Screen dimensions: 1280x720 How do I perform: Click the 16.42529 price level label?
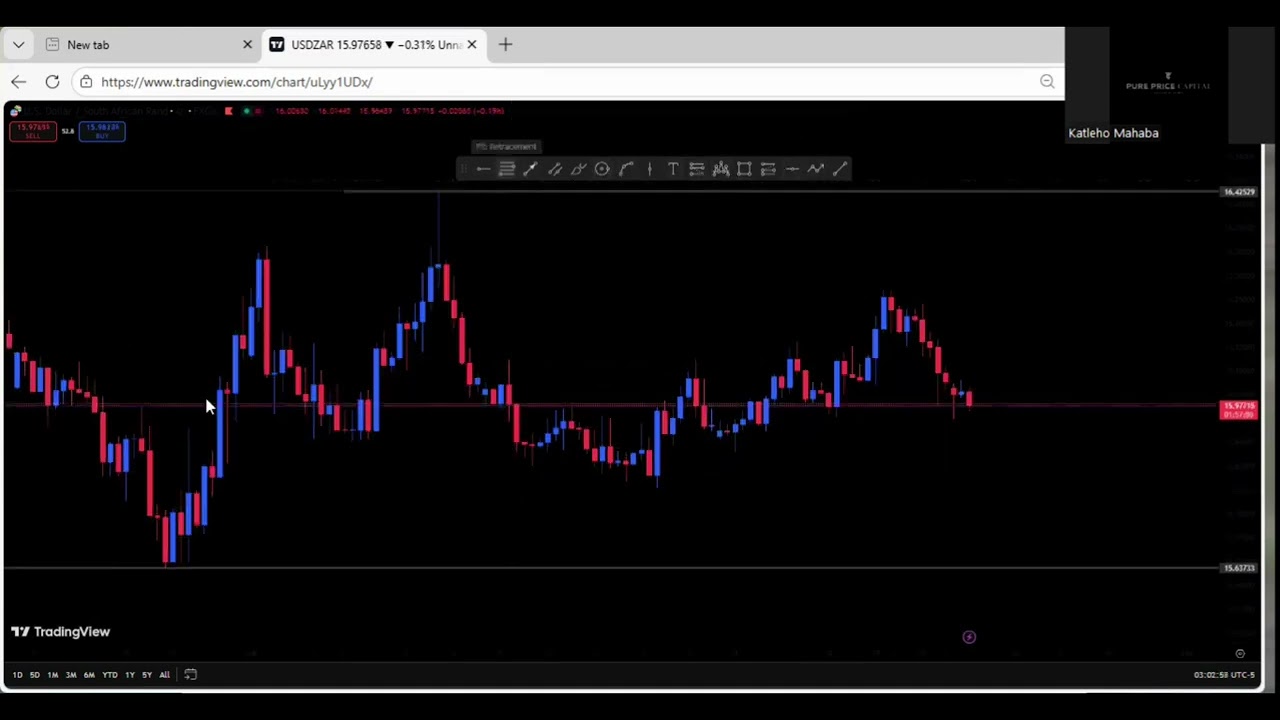click(x=1240, y=192)
